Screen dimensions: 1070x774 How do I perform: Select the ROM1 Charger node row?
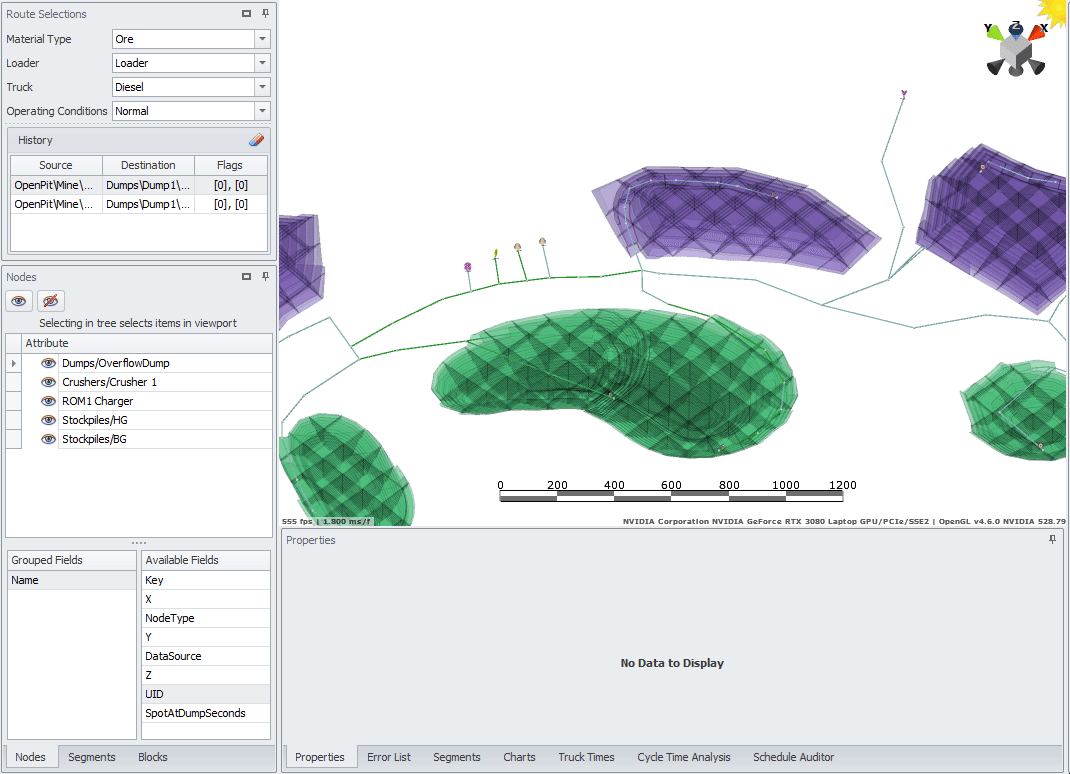[x=97, y=401]
